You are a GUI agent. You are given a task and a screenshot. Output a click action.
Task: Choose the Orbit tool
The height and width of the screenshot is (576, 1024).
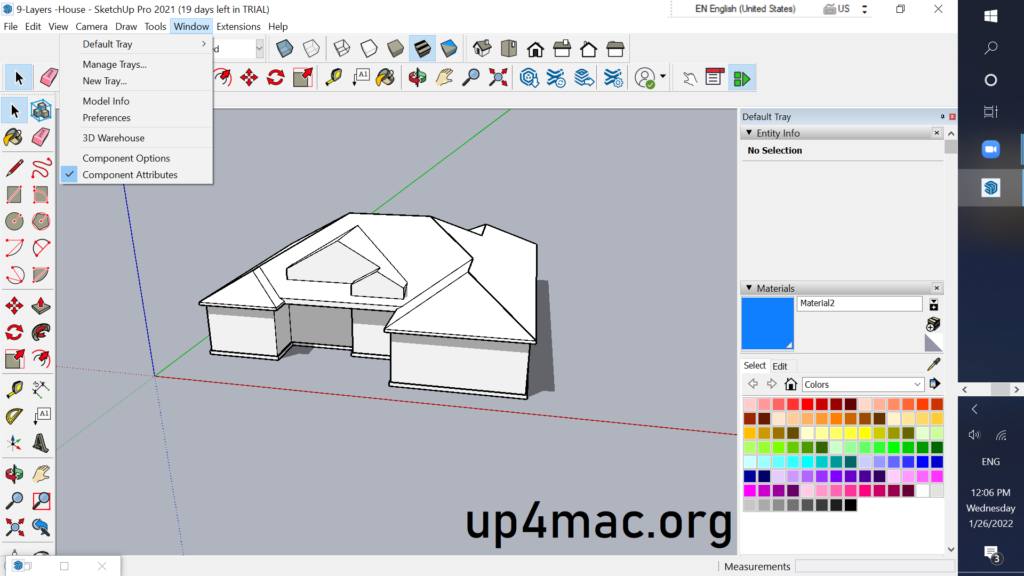pyautogui.click(x=14, y=474)
